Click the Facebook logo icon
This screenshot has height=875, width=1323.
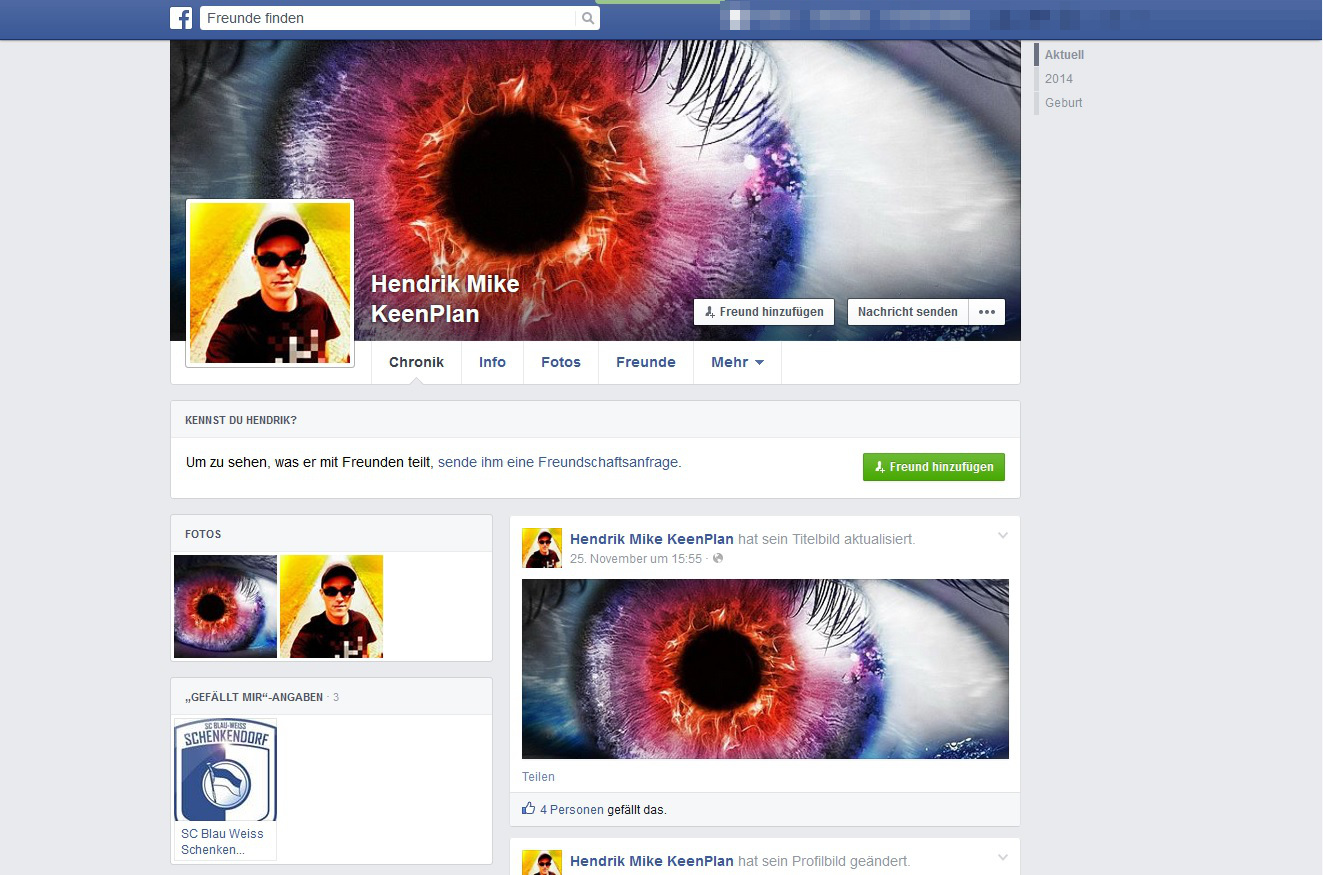coord(181,18)
